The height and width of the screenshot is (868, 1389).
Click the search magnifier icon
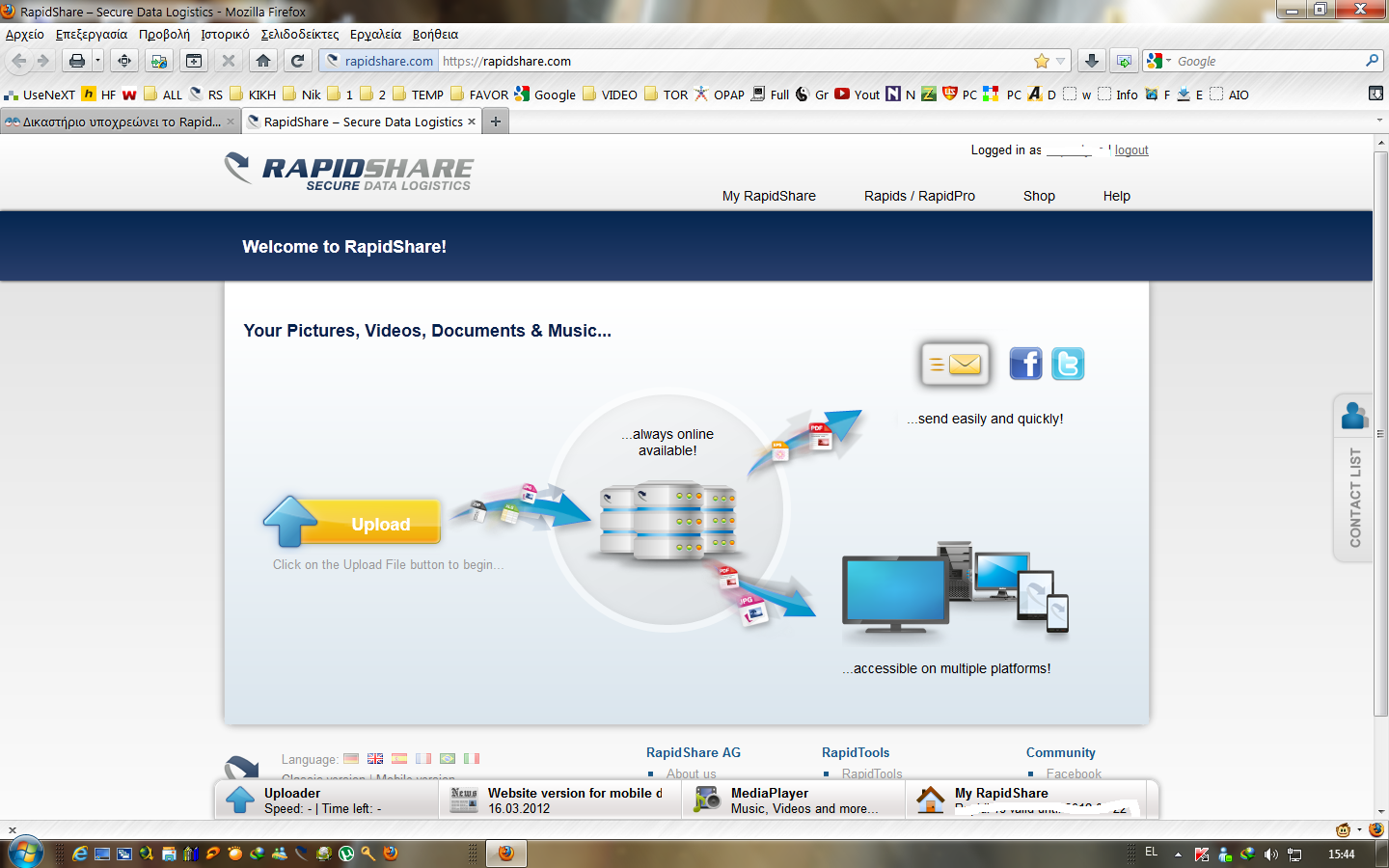pyautogui.click(x=1372, y=61)
